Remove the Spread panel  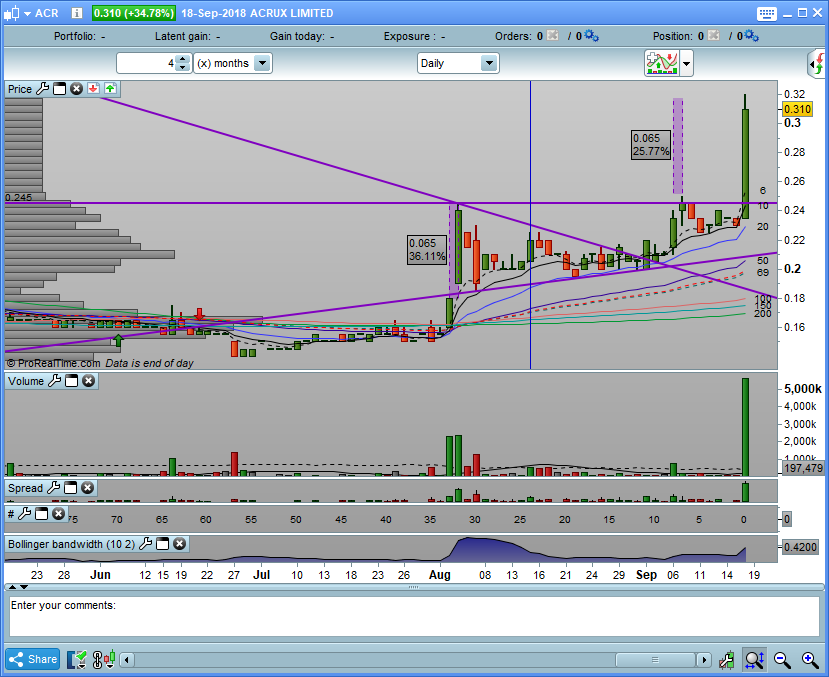click(x=87, y=488)
